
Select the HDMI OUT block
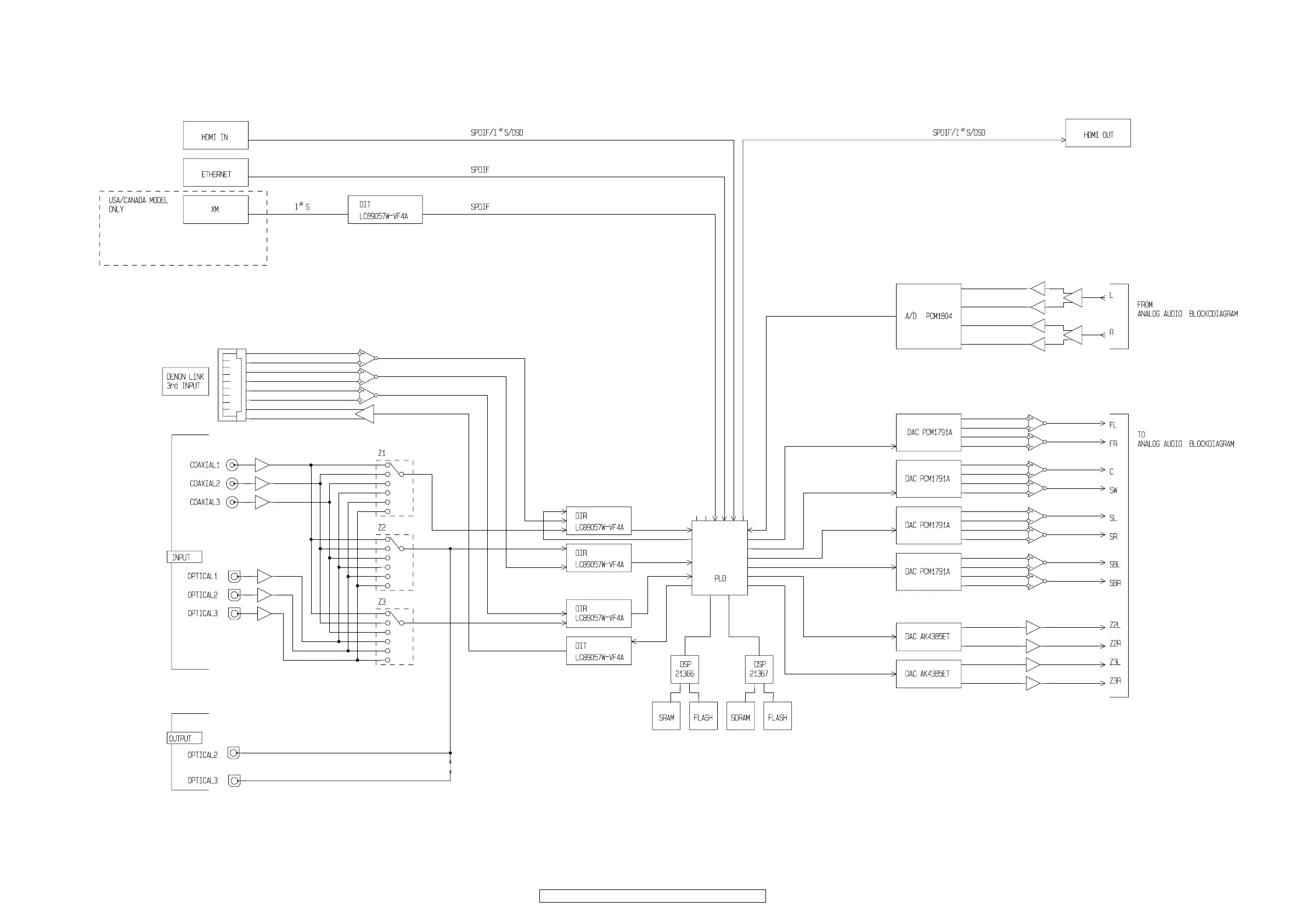tap(1097, 133)
